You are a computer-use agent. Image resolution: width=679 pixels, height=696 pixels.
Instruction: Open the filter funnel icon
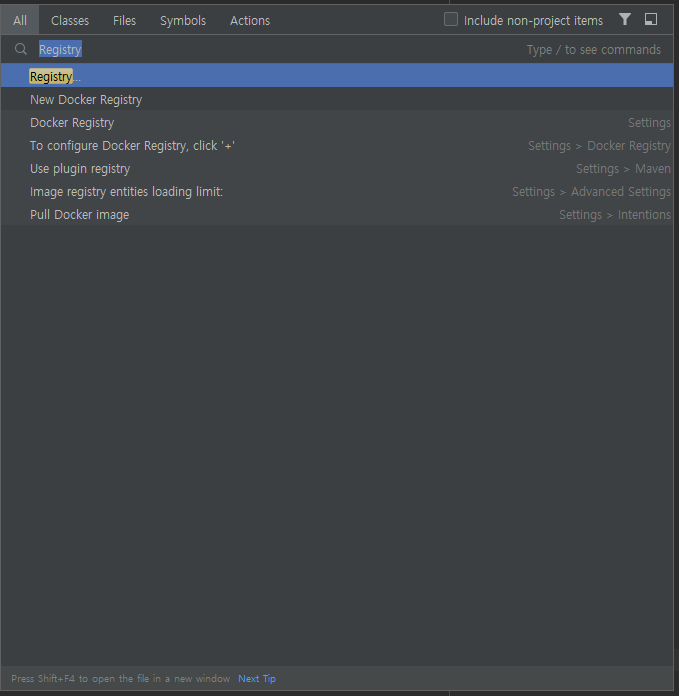[625, 19]
